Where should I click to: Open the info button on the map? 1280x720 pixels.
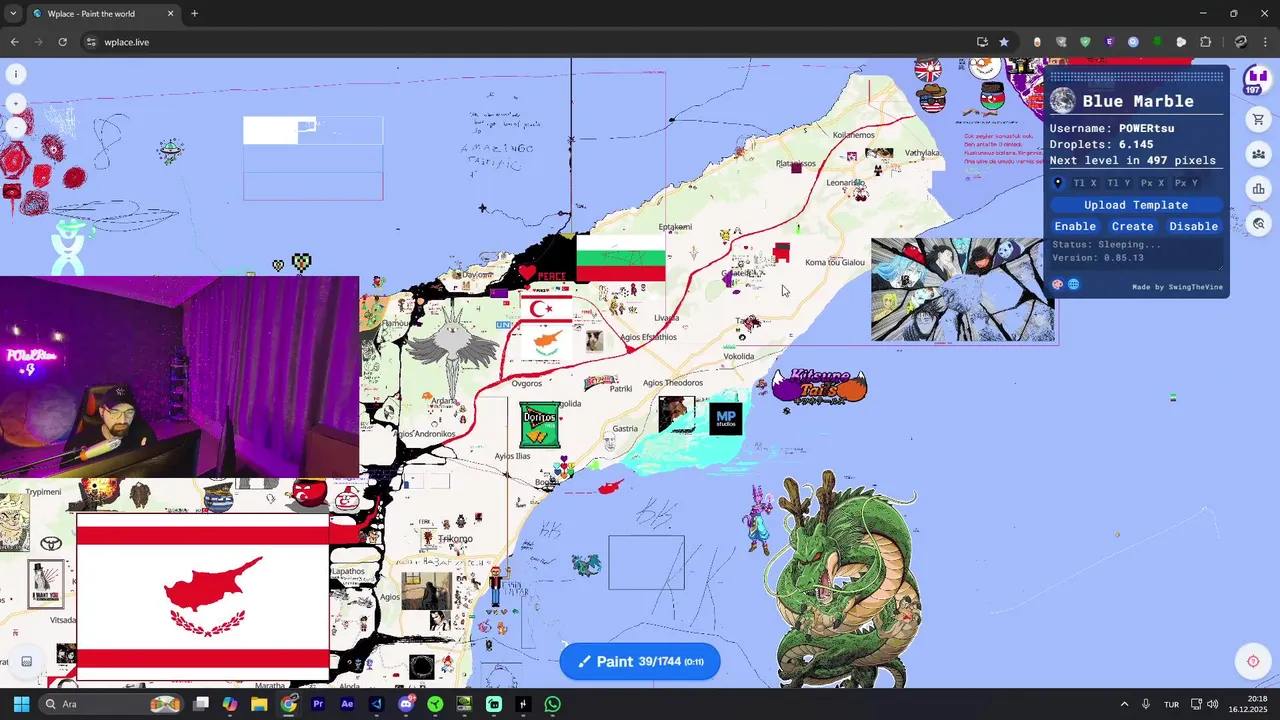[x=16, y=74]
